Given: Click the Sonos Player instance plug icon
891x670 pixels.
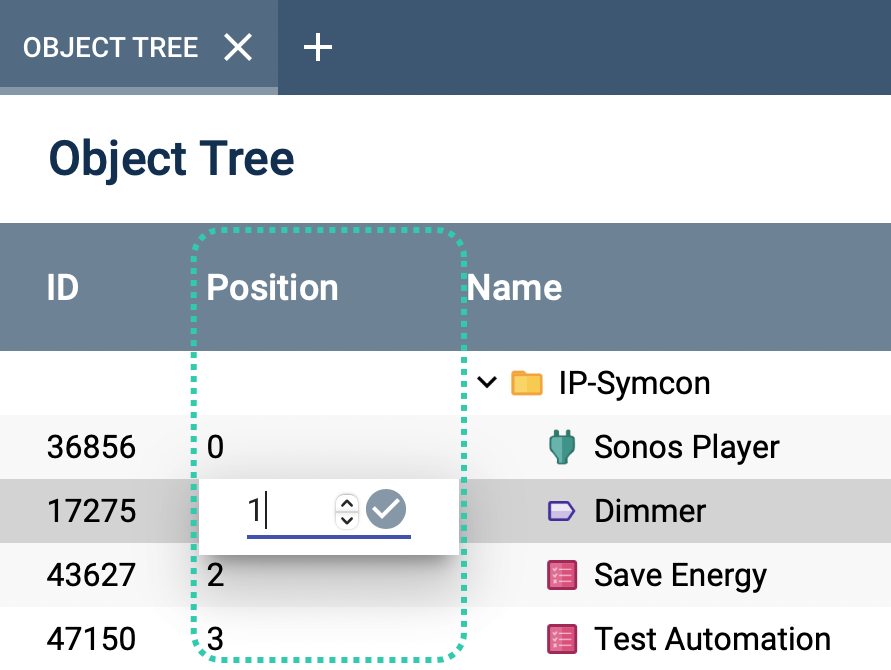Looking at the screenshot, I should click(562, 447).
